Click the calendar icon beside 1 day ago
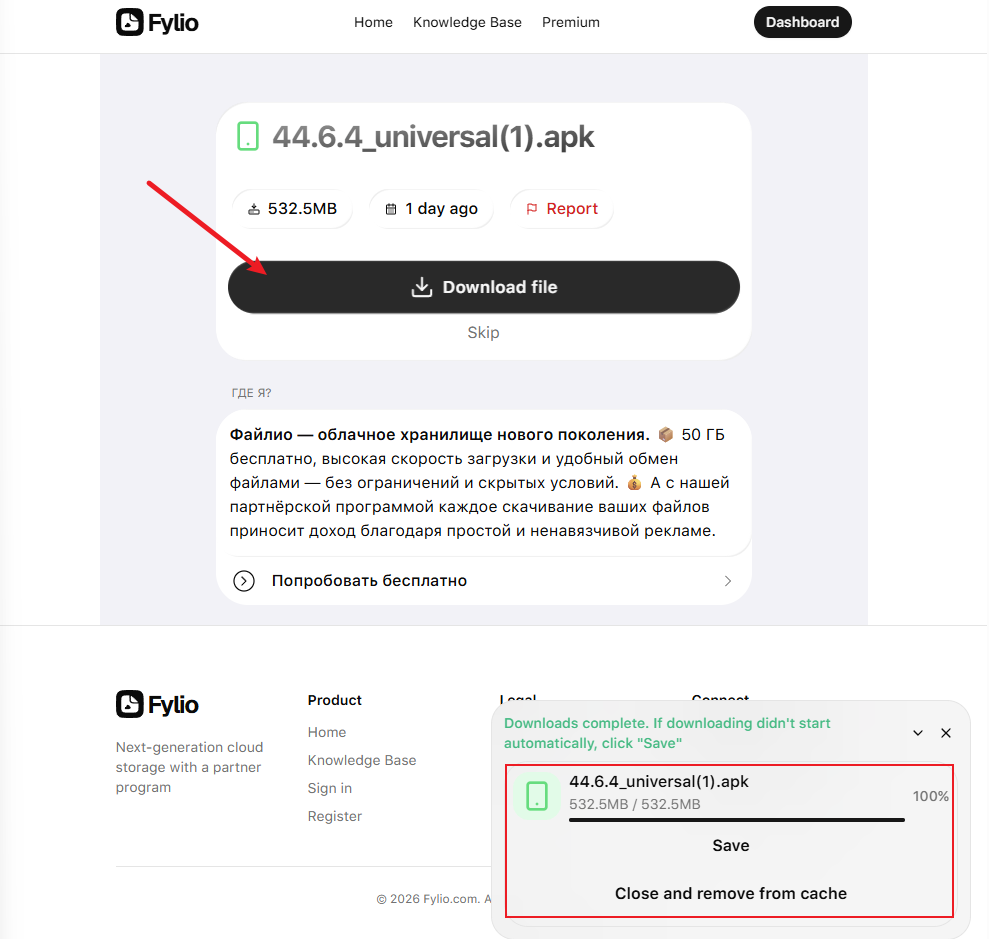This screenshot has height=939, width=989. [x=391, y=209]
